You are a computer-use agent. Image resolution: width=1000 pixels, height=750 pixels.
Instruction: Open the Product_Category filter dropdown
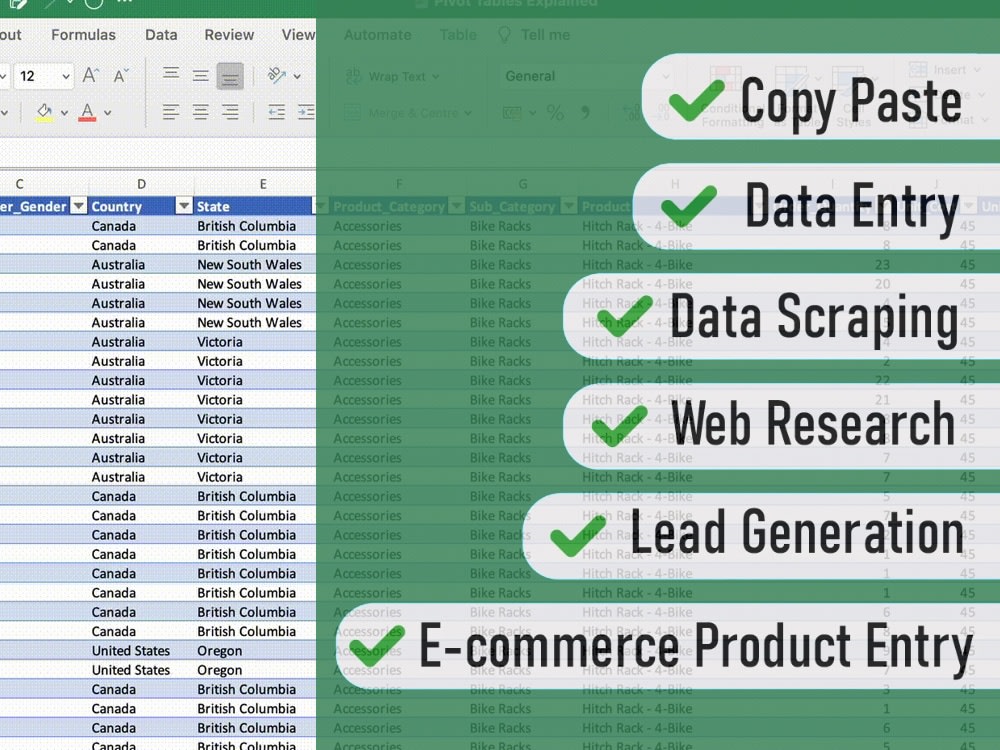point(456,206)
